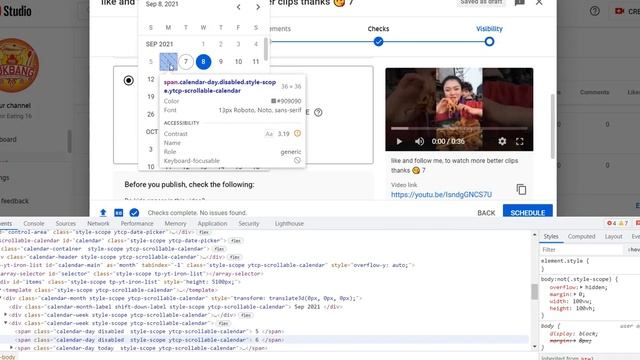Select the radio button in visibility options
This screenshot has width=640, height=360.
click(129, 80)
